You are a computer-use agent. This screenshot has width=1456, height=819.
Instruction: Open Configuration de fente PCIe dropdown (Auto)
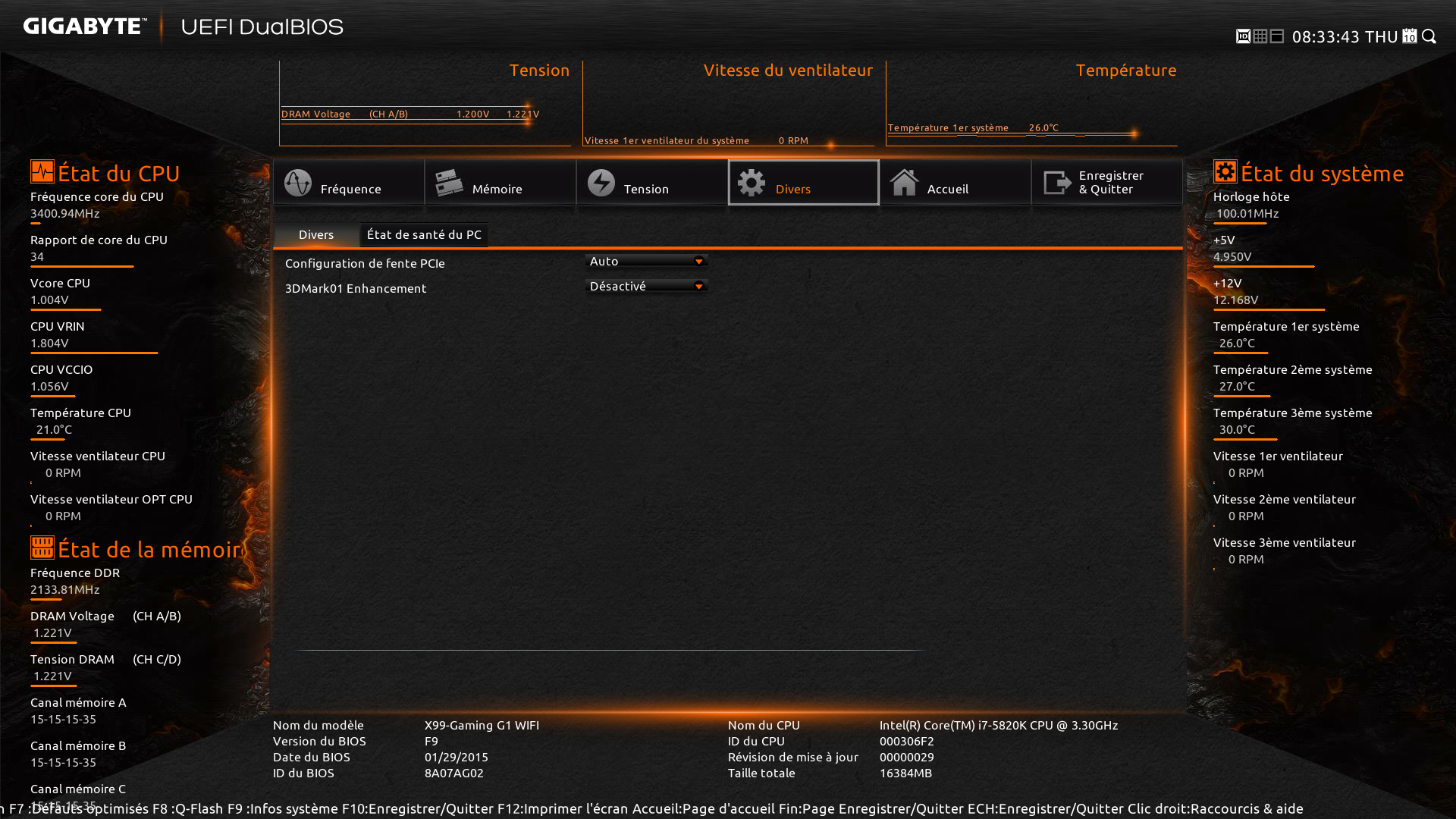(647, 261)
